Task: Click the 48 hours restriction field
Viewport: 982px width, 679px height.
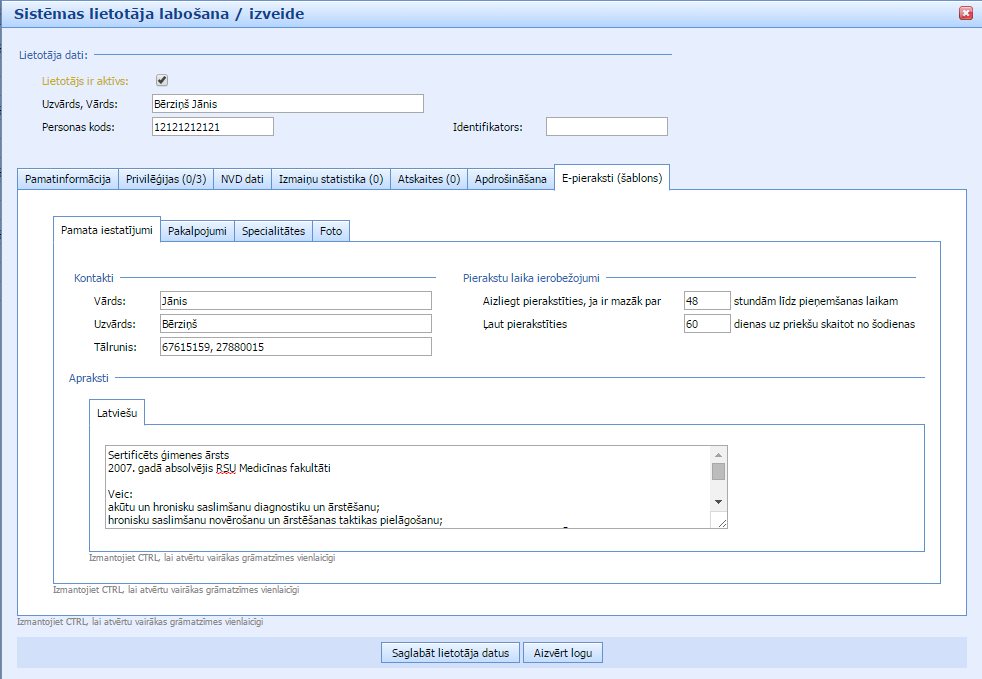Action: tap(706, 301)
